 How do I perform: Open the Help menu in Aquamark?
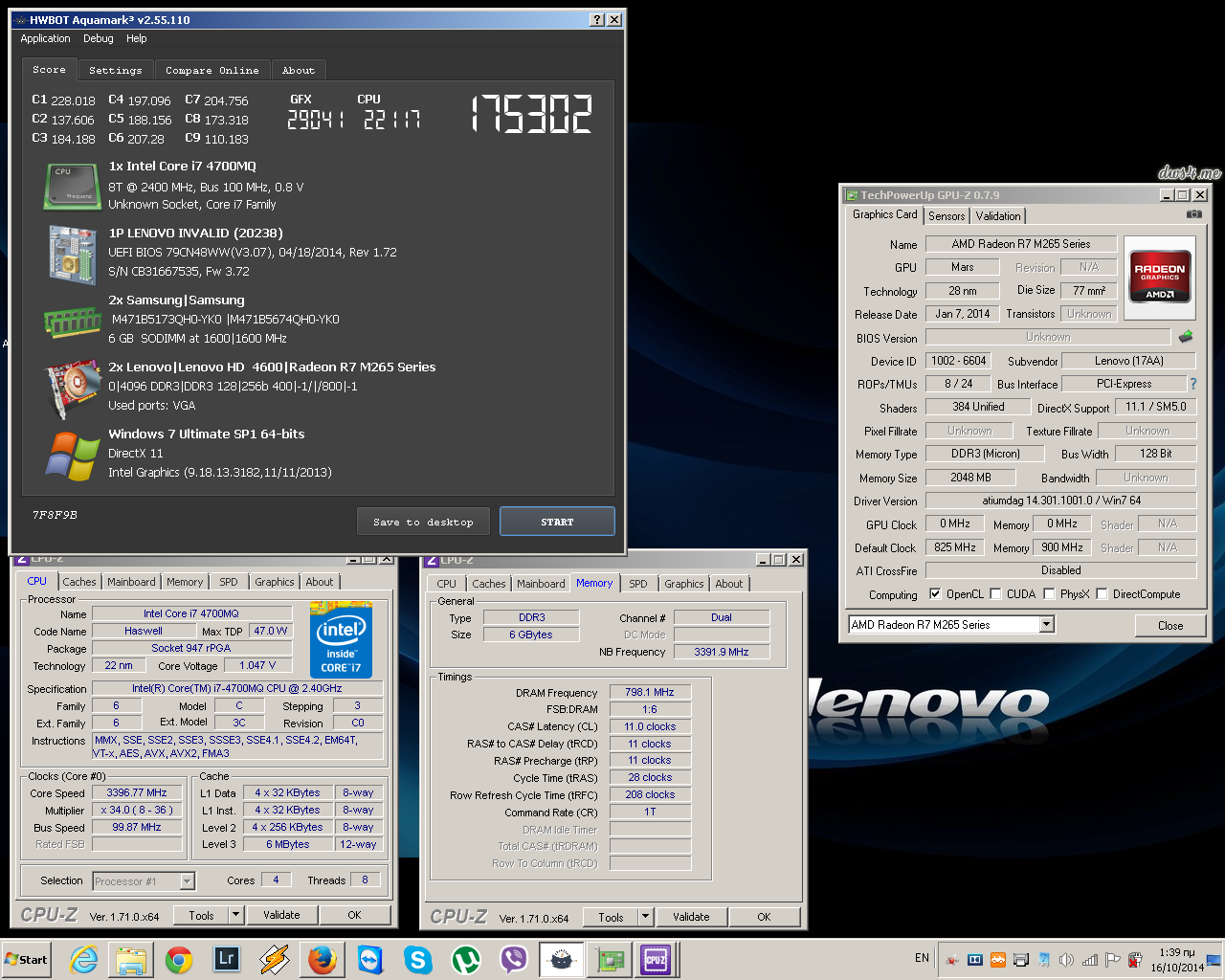[x=137, y=38]
